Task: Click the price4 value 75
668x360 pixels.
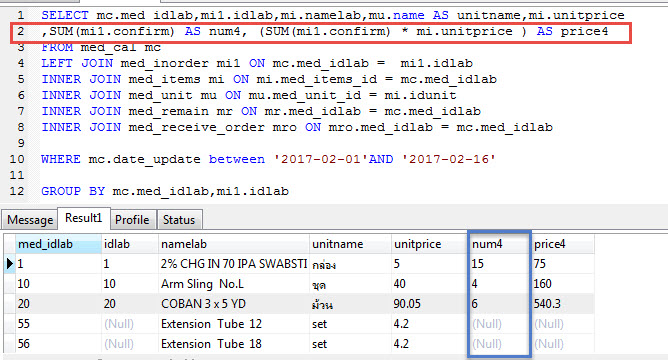Action: 562,264
